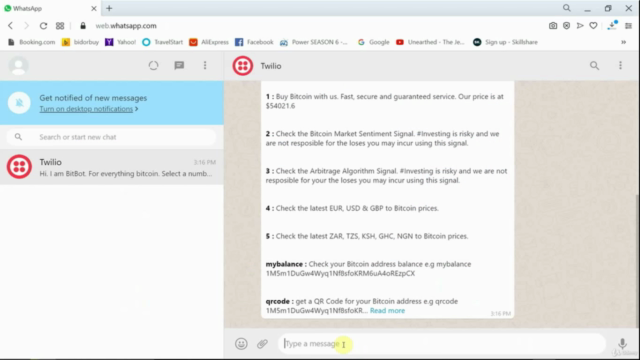Open the Facebook bookmark

pos(254,42)
